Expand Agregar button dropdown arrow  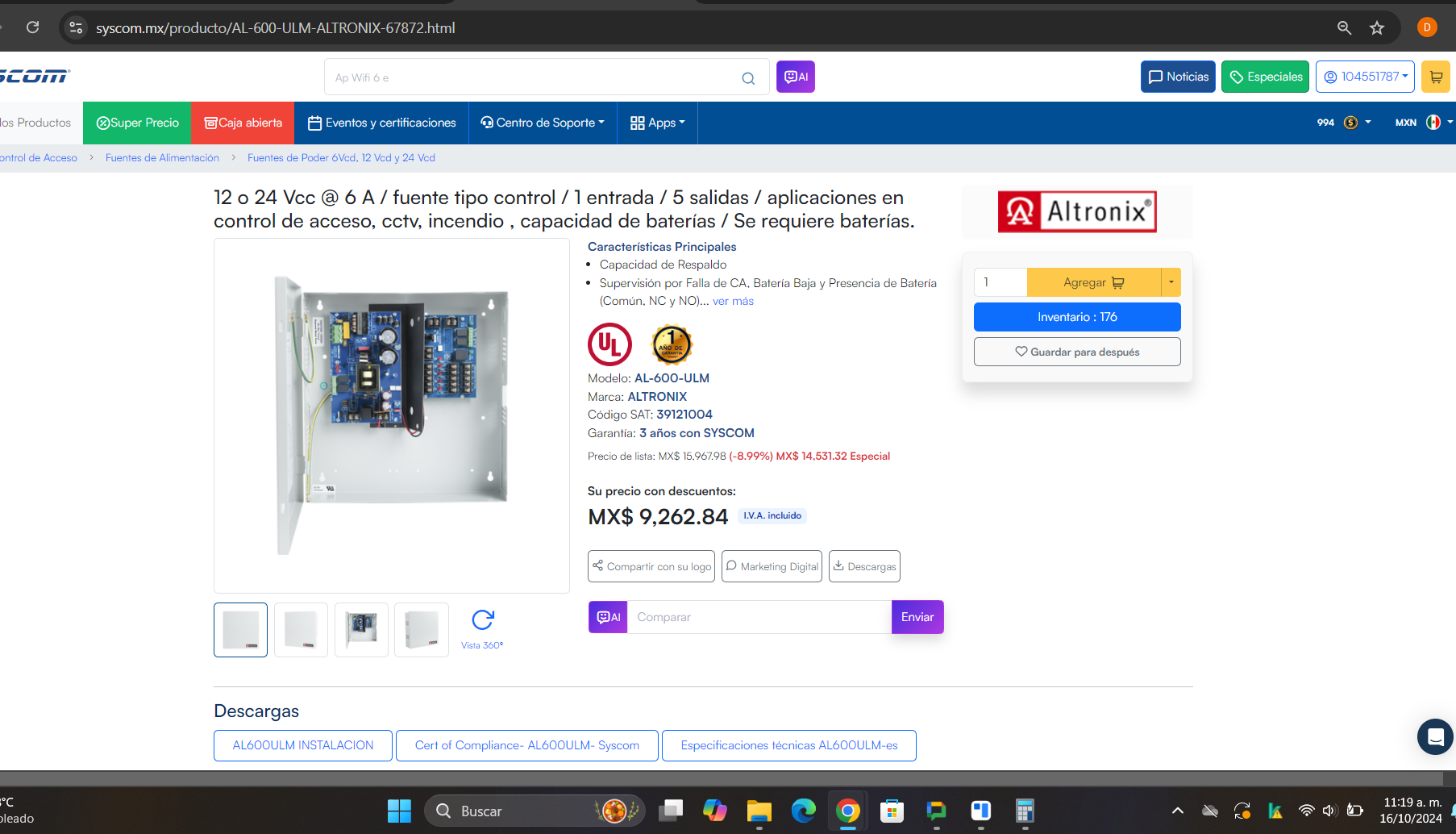(1171, 282)
